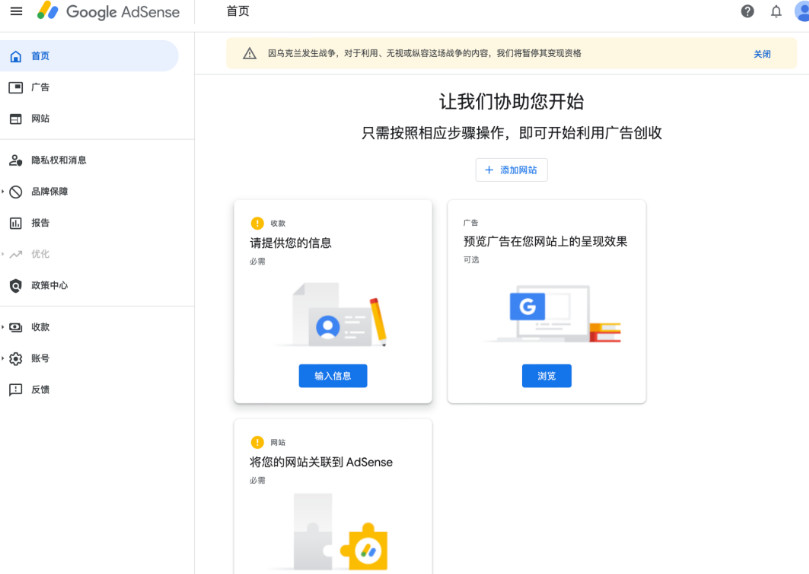Dismiss the banner with 关闭
Screen dimensions: 809x574
762,54
